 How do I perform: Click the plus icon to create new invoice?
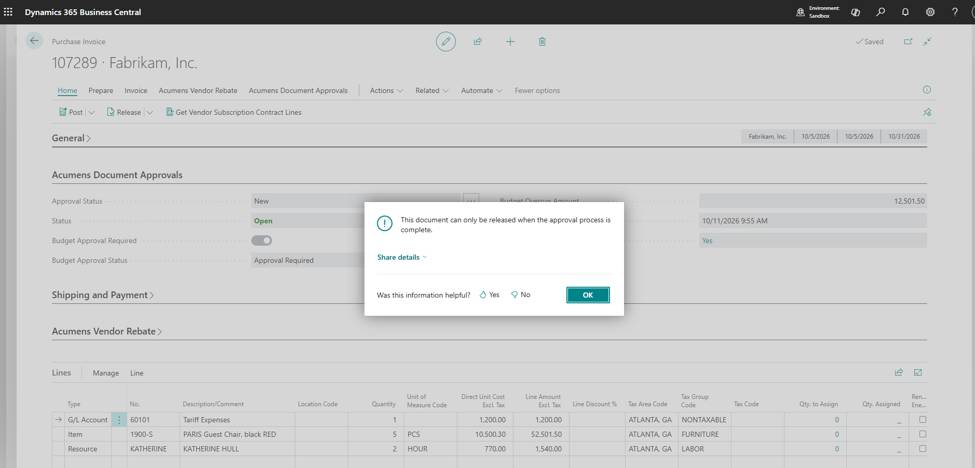510,42
